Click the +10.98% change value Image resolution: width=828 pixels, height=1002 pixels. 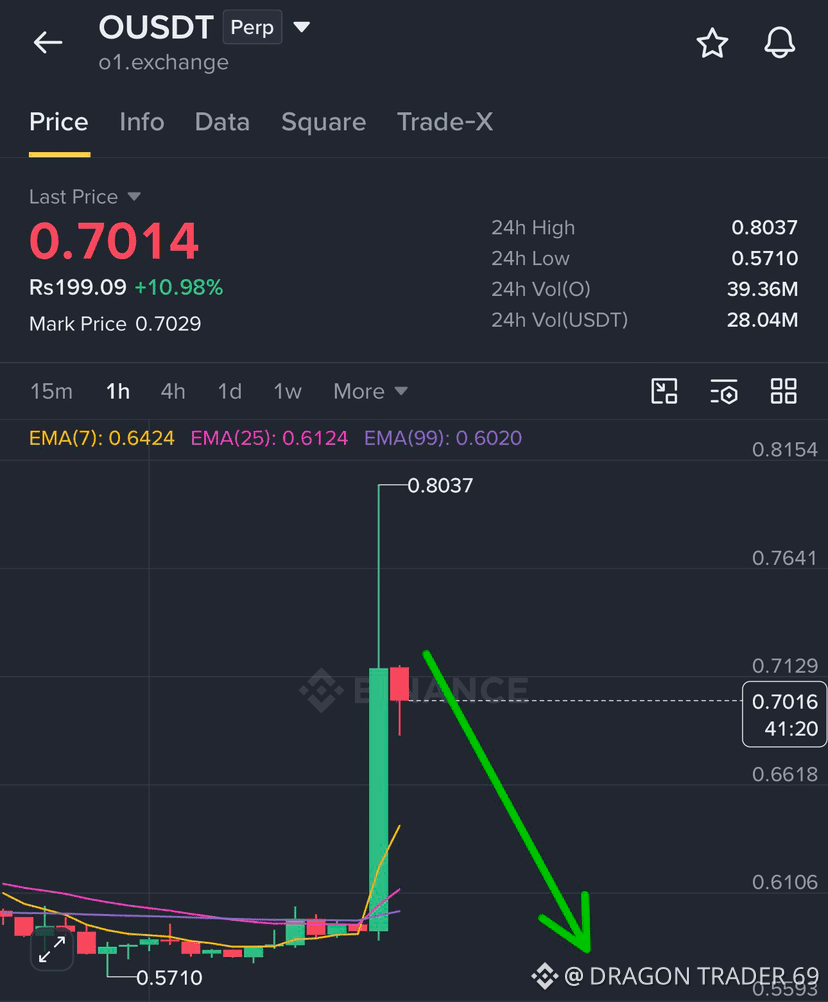point(179,288)
